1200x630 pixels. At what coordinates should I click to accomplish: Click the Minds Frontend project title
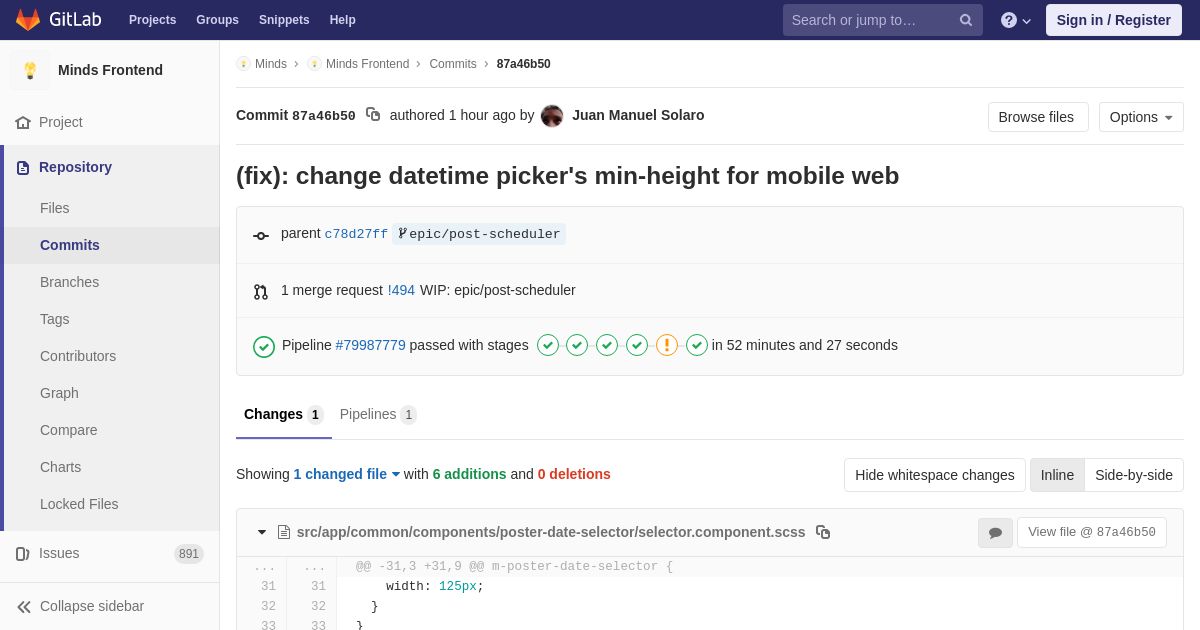pos(110,70)
